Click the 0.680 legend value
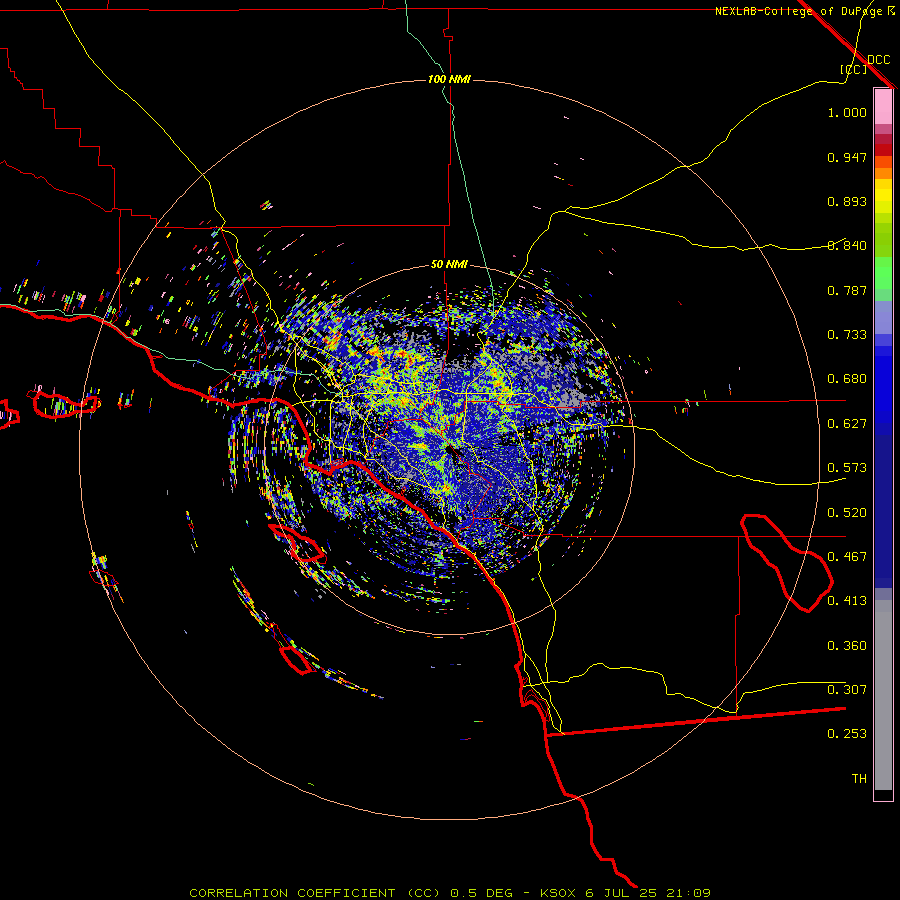 (x=847, y=379)
